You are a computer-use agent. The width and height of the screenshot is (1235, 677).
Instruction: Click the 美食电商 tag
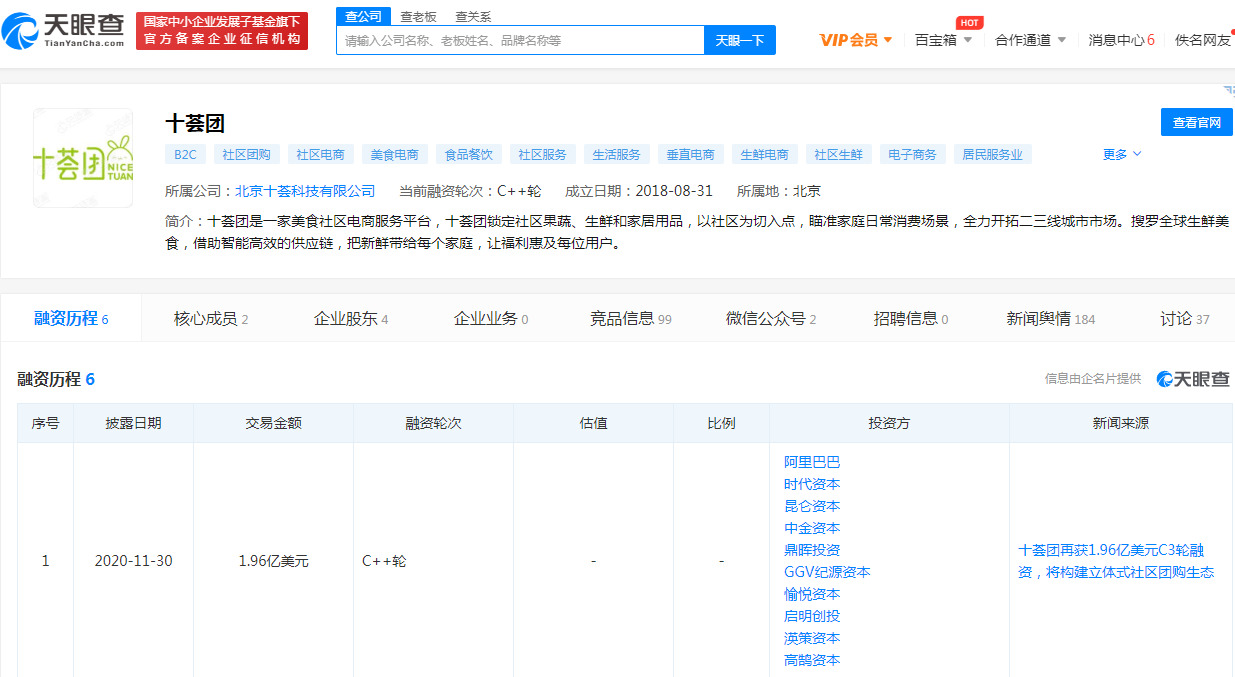coord(394,154)
